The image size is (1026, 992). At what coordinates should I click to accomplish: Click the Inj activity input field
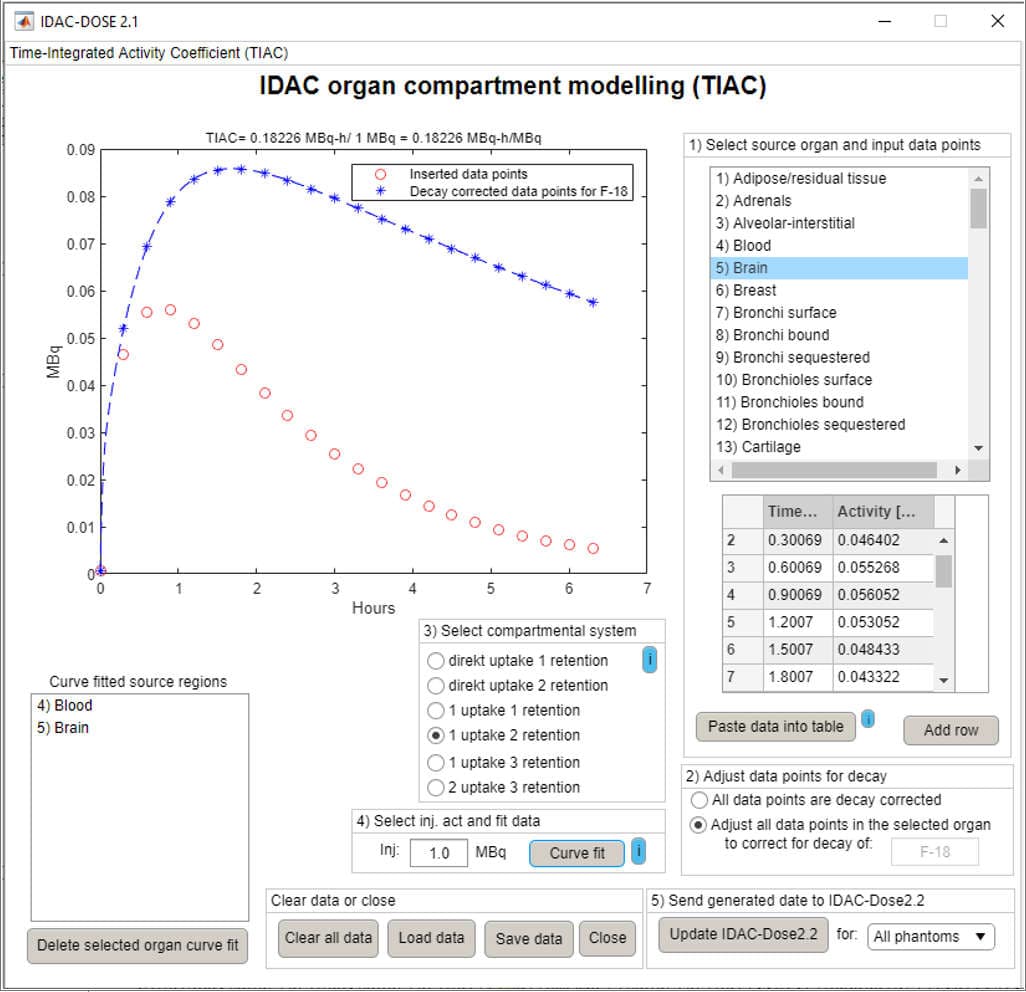click(x=438, y=853)
